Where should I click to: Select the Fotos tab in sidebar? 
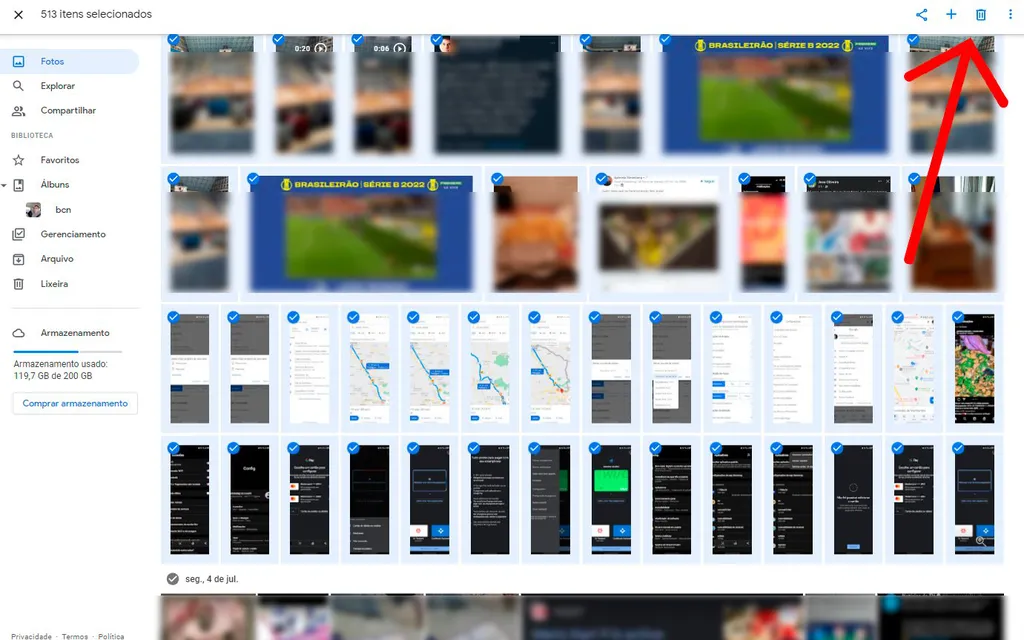[x=52, y=62]
